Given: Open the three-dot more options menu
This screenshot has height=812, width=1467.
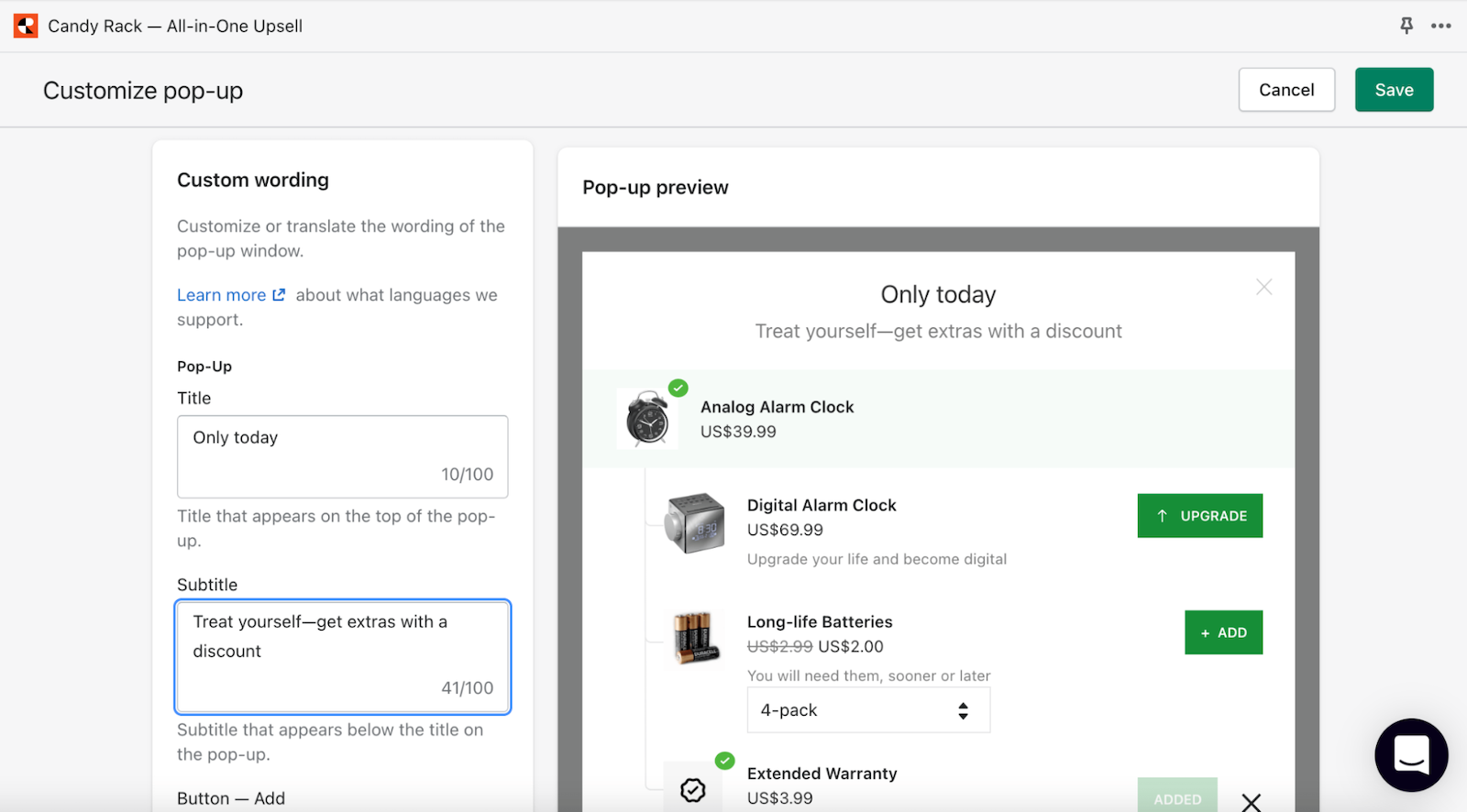Looking at the screenshot, I should (x=1441, y=26).
